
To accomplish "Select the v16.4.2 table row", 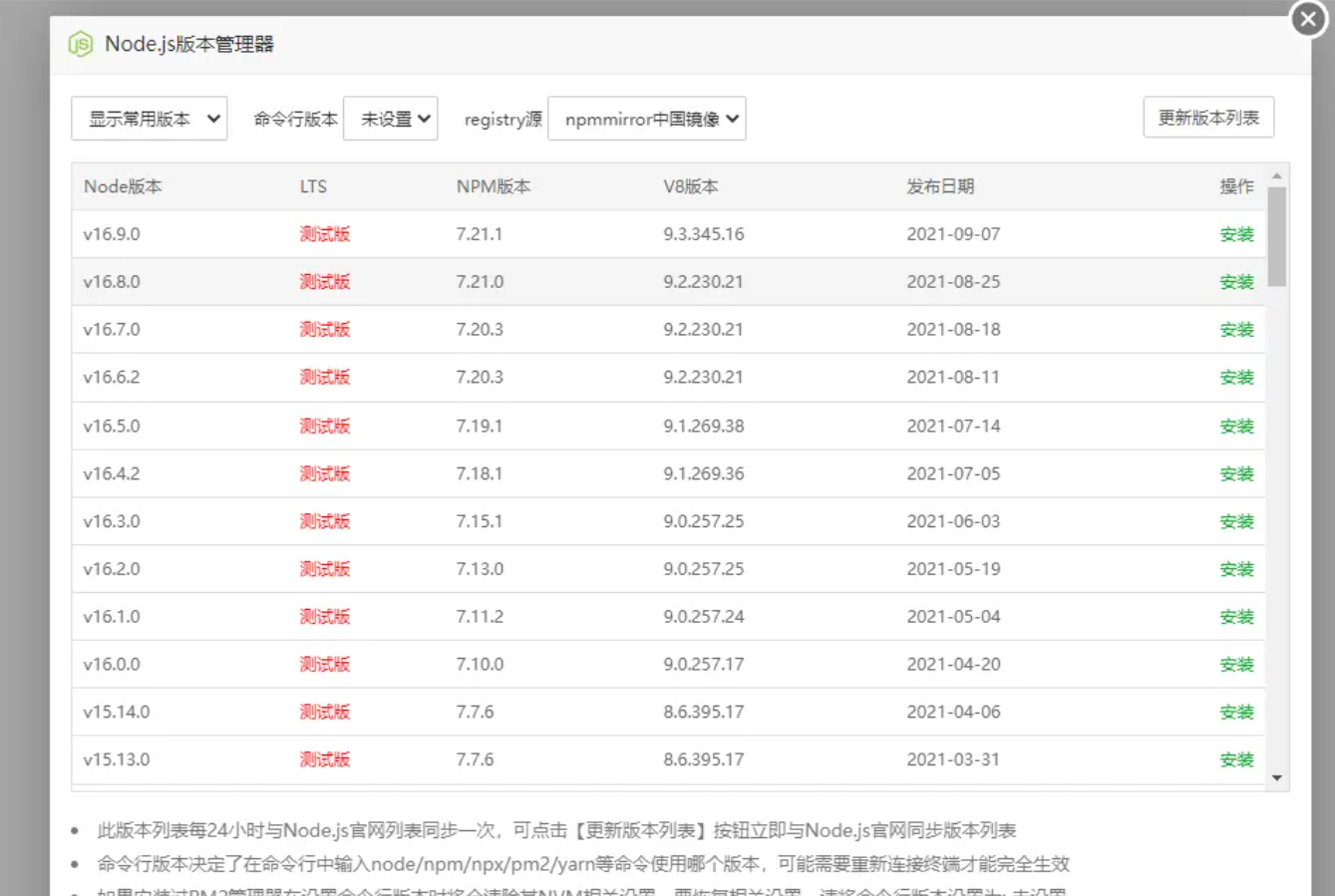I will [x=598, y=473].
